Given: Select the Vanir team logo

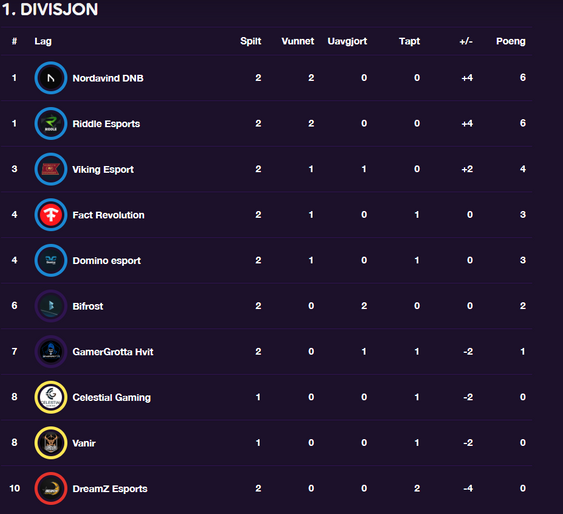Looking at the screenshot, I should (51, 443).
